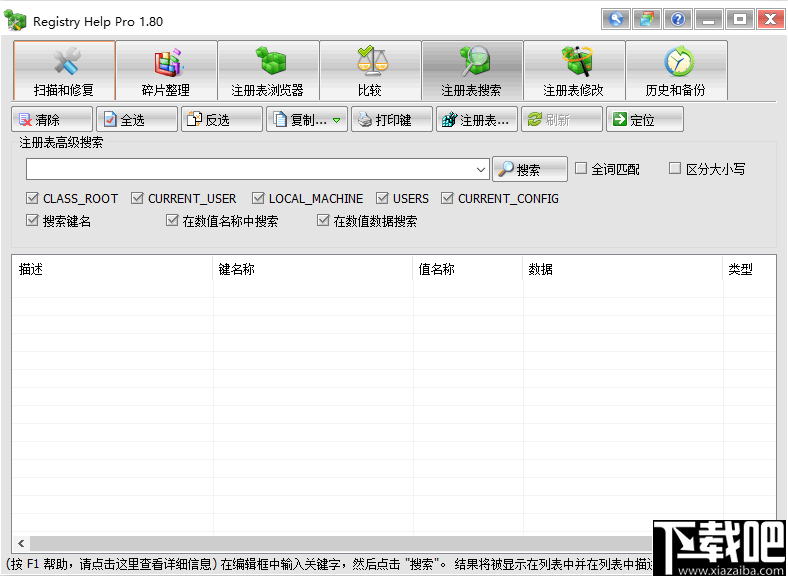Focus the registry search keyword field

[249, 169]
